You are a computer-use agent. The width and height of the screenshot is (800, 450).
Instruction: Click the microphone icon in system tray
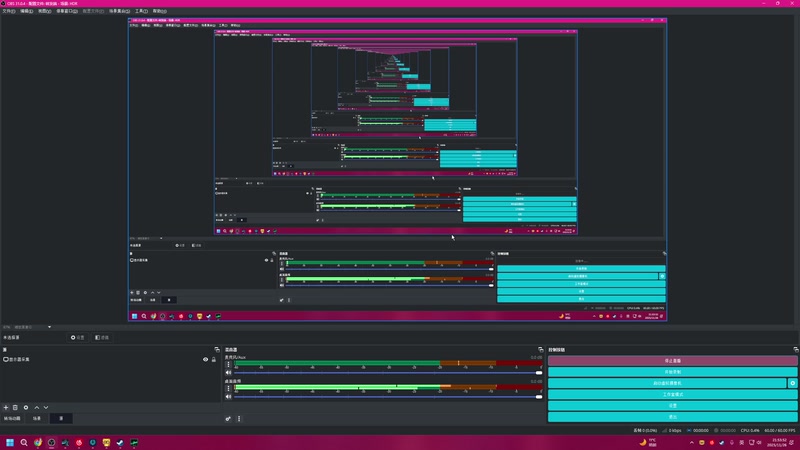(x=731, y=443)
